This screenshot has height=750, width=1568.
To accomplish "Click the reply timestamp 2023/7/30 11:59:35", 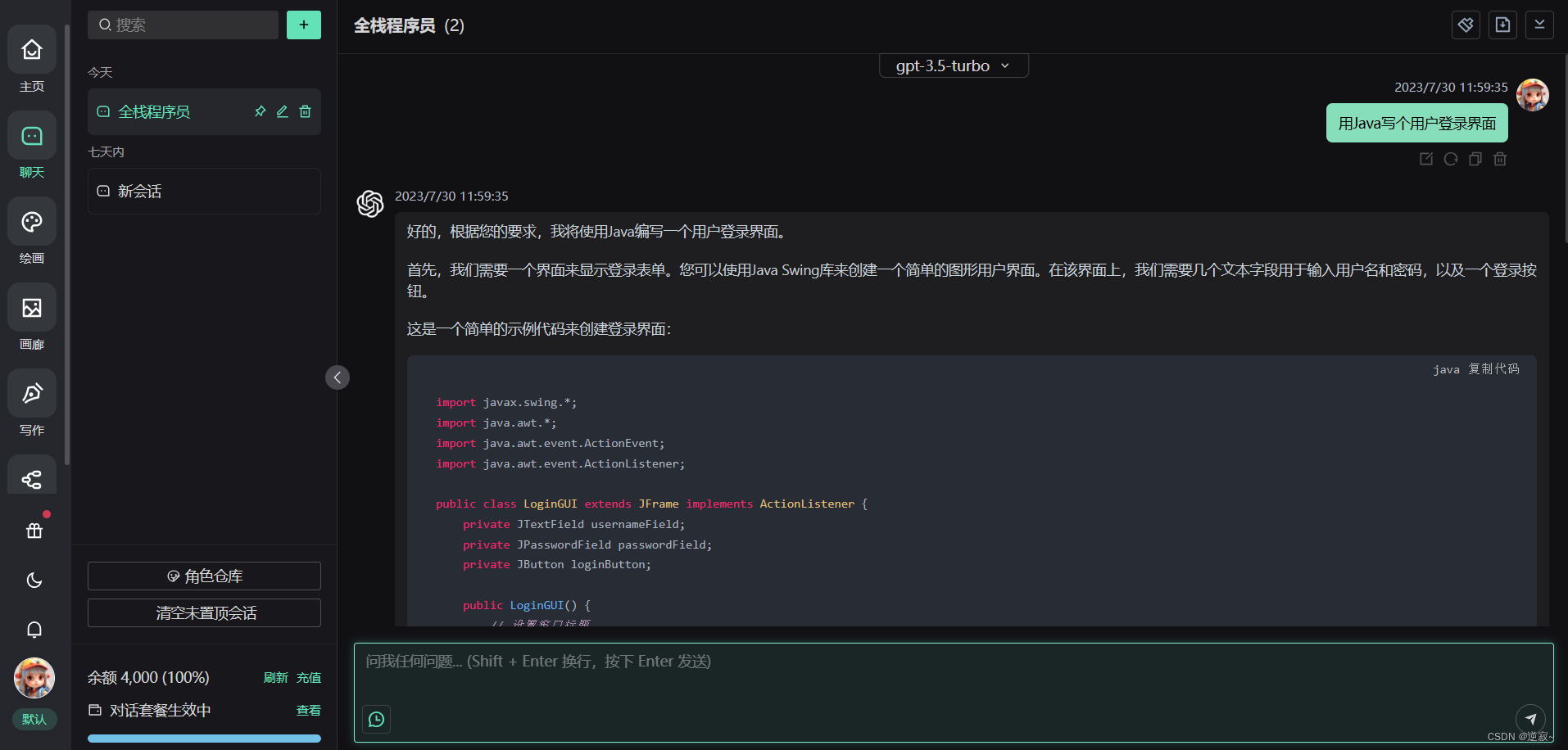I will (x=451, y=197).
